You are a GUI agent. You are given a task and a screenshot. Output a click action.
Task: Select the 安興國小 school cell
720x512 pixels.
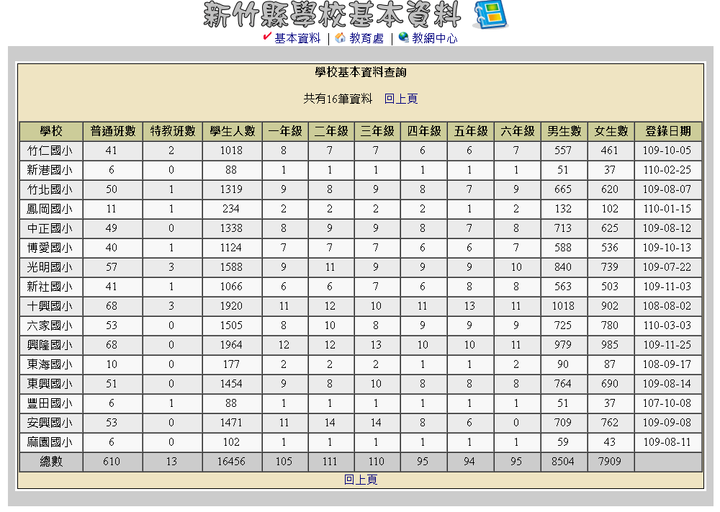51,423
